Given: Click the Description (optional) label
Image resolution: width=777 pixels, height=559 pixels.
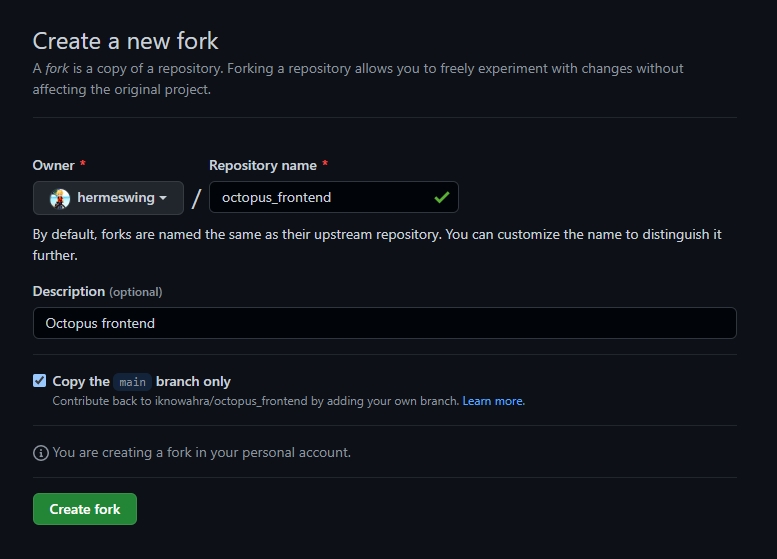Looking at the screenshot, I should pos(97,291).
